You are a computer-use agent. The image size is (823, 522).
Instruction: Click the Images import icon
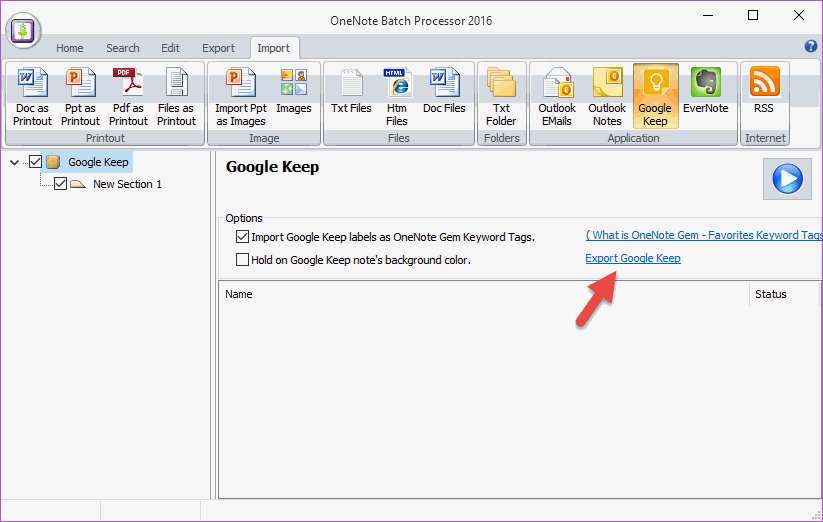tap(294, 90)
